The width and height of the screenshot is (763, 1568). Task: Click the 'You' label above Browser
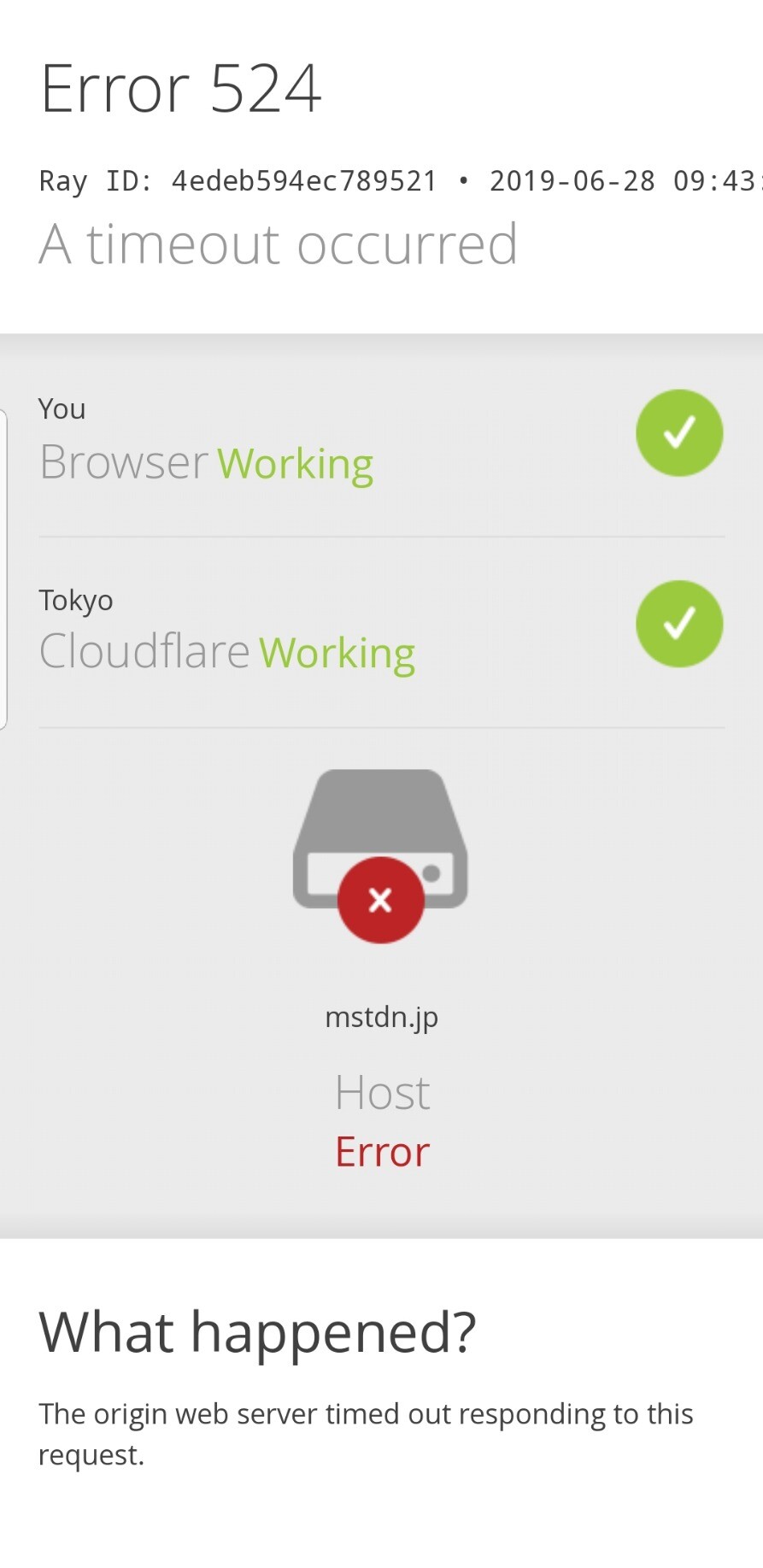[62, 408]
